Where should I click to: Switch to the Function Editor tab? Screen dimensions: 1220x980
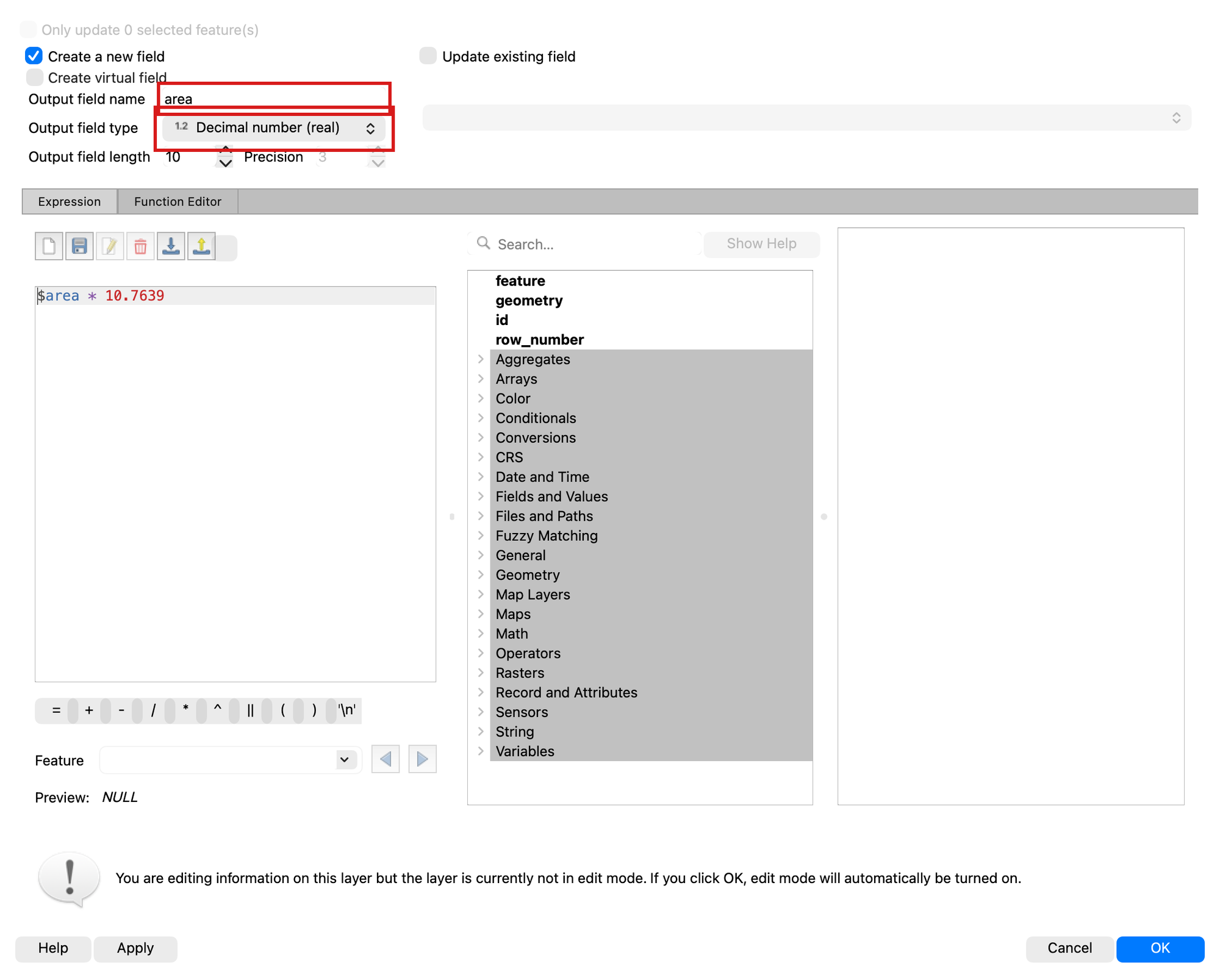pos(178,202)
